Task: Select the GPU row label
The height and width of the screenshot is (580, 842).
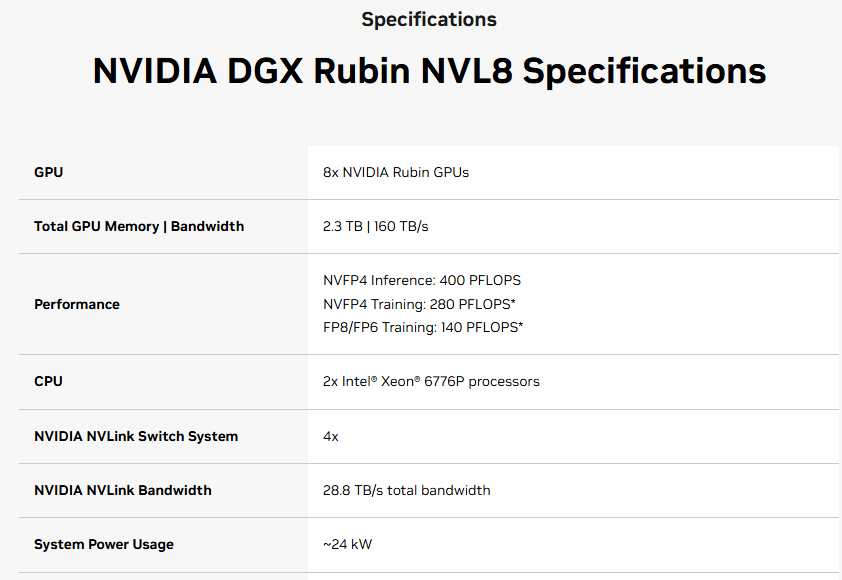Action: tap(48, 172)
